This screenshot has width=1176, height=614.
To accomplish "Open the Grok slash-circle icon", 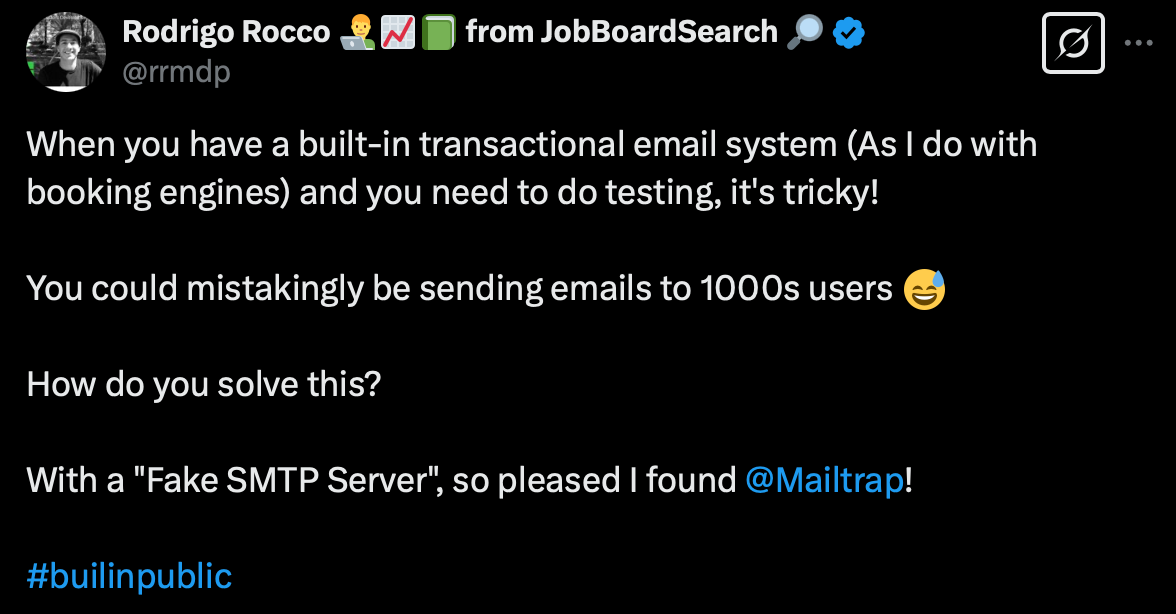I will point(1073,43).
